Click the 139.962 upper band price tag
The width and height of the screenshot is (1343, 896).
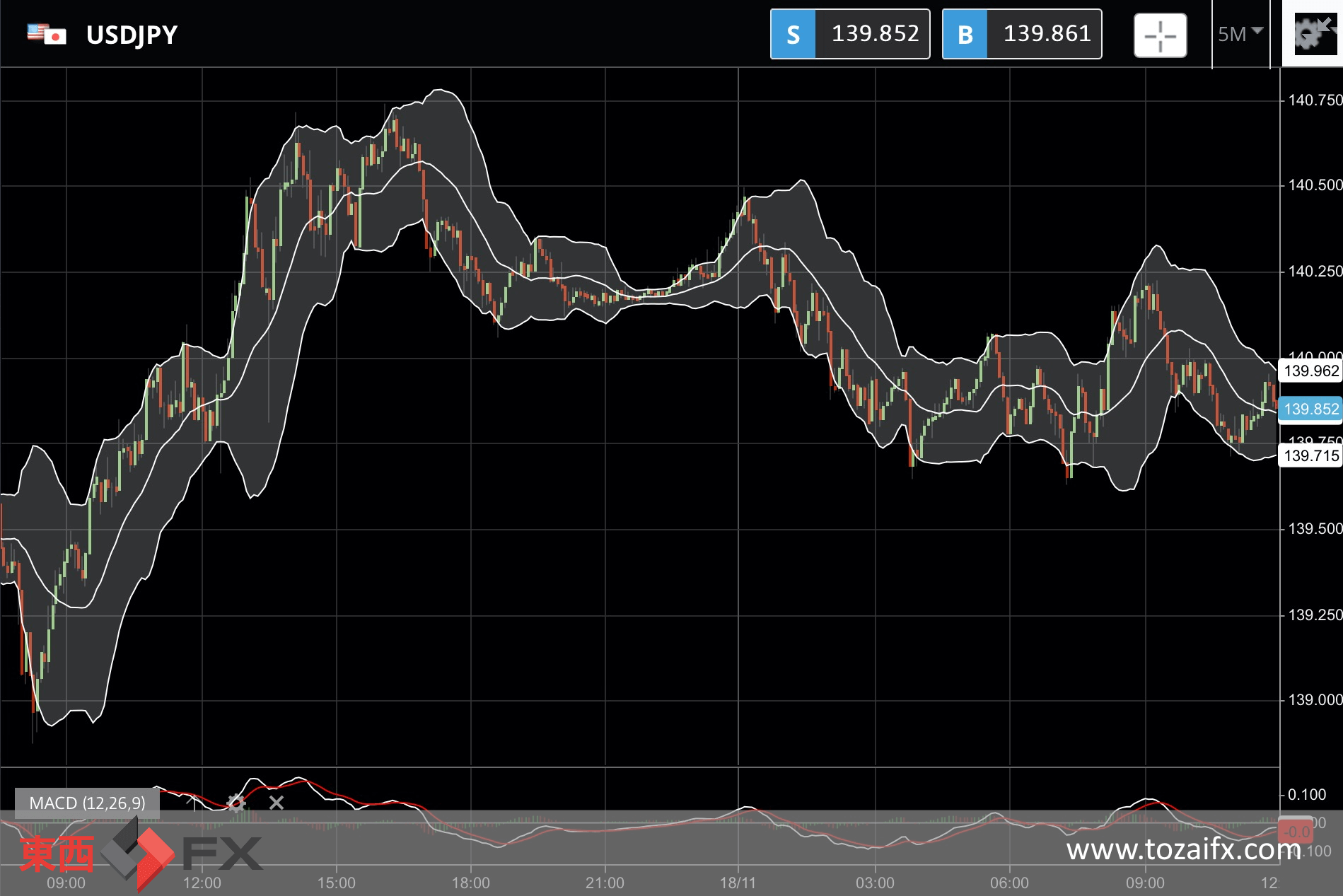pyautogui.click(x=1310, y=371)
